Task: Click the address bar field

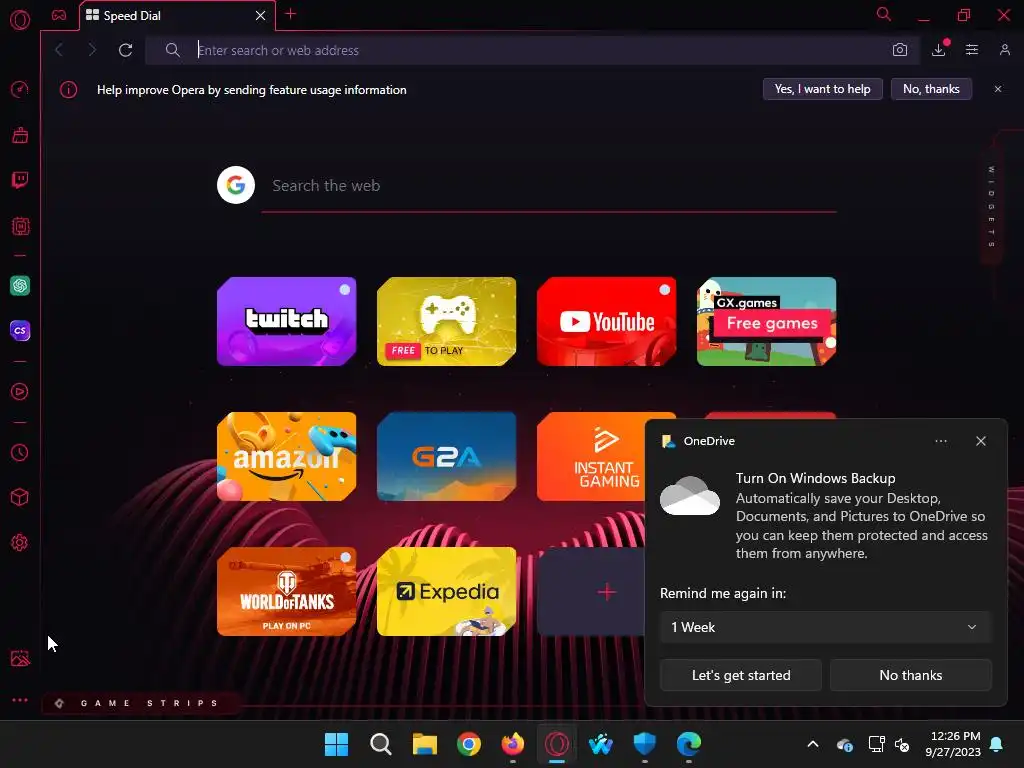Action: [x=532, y=50]
